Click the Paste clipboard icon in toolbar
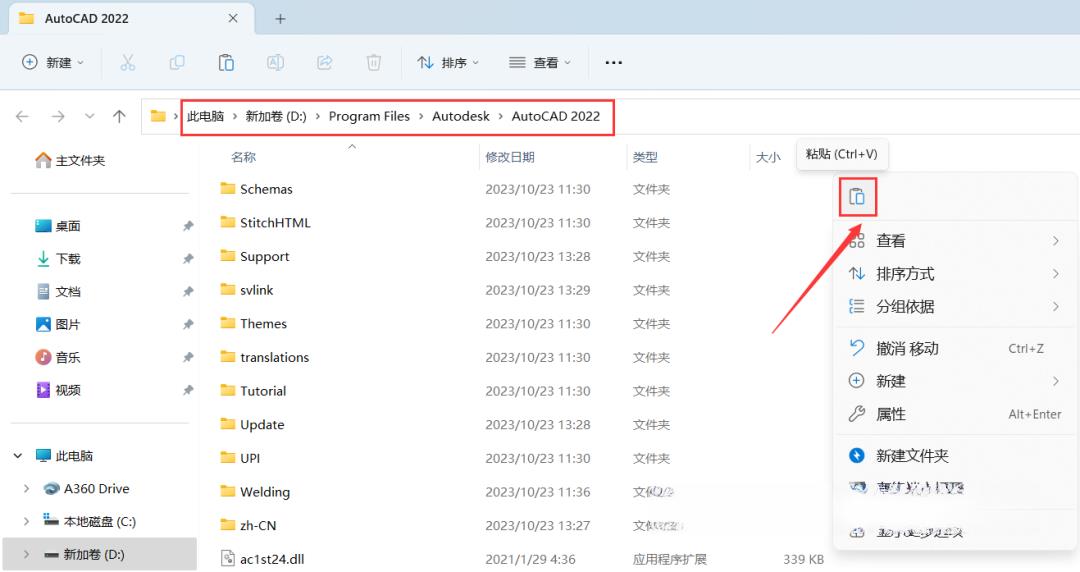This screenshot has height=572, width=1080. (226, 63)
